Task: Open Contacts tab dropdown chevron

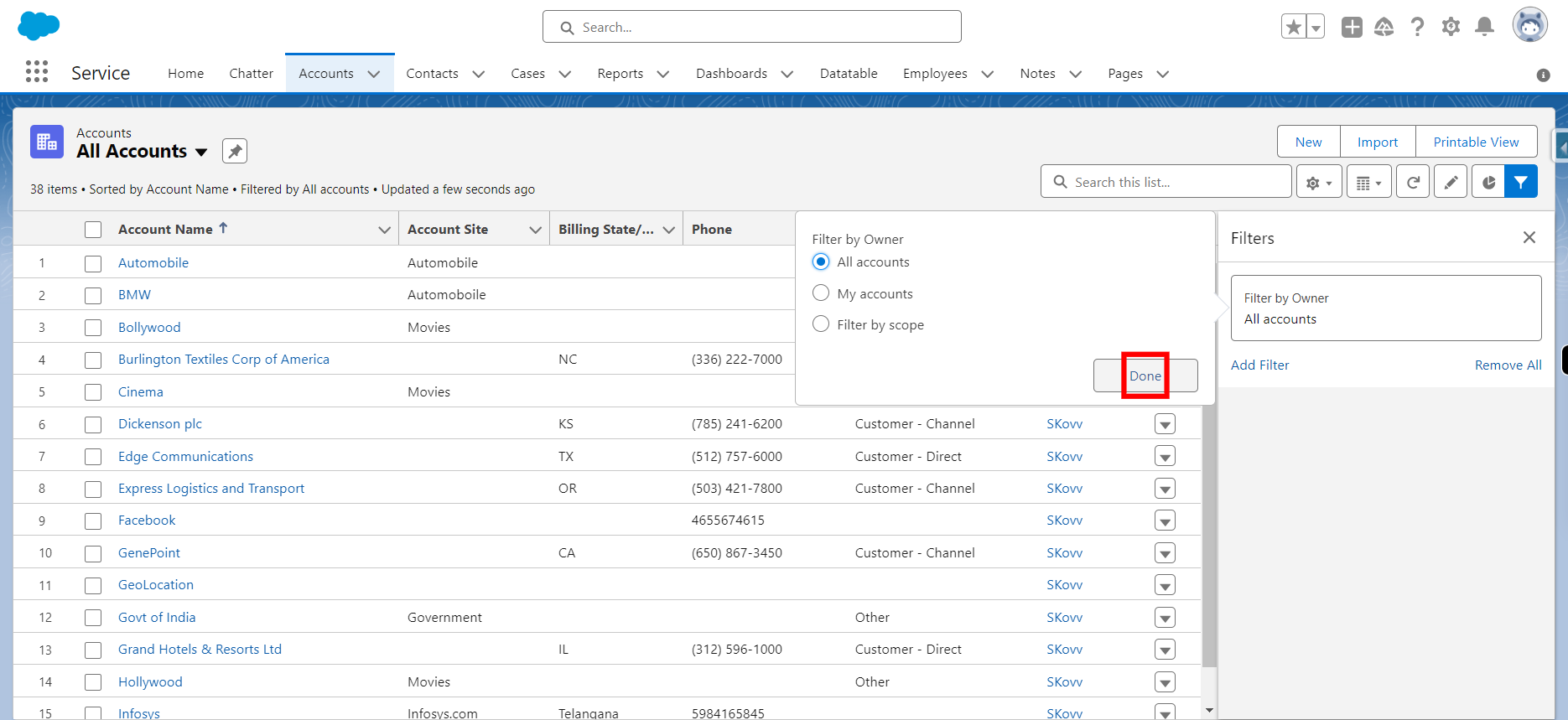Action: click(479, 74)
